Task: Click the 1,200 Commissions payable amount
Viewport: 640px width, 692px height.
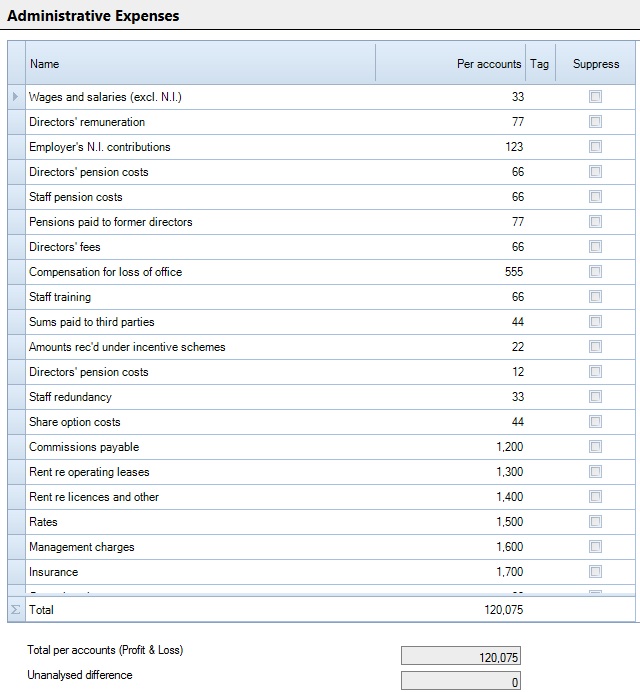Action: click(510, 447)
